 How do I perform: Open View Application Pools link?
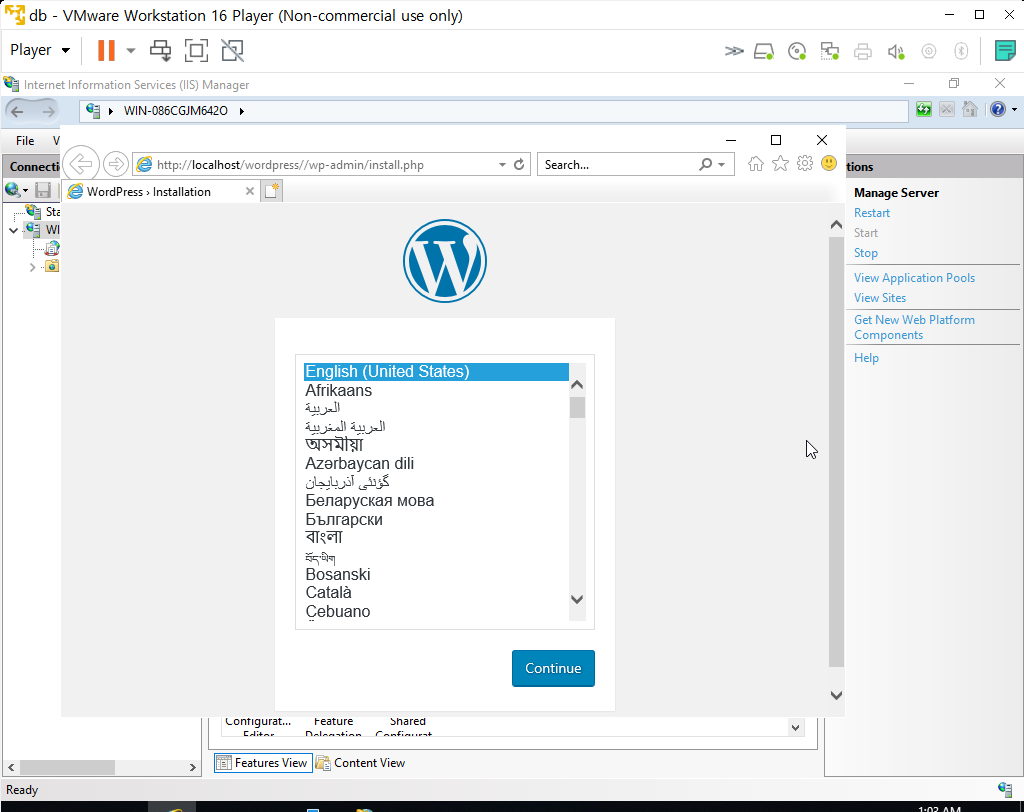(914, 278)
